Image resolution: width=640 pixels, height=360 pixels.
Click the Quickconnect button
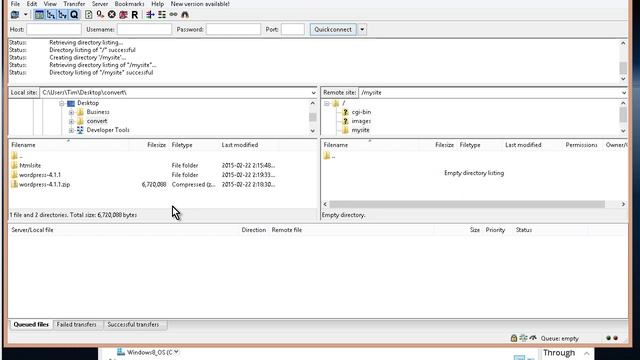coord(333,29)
